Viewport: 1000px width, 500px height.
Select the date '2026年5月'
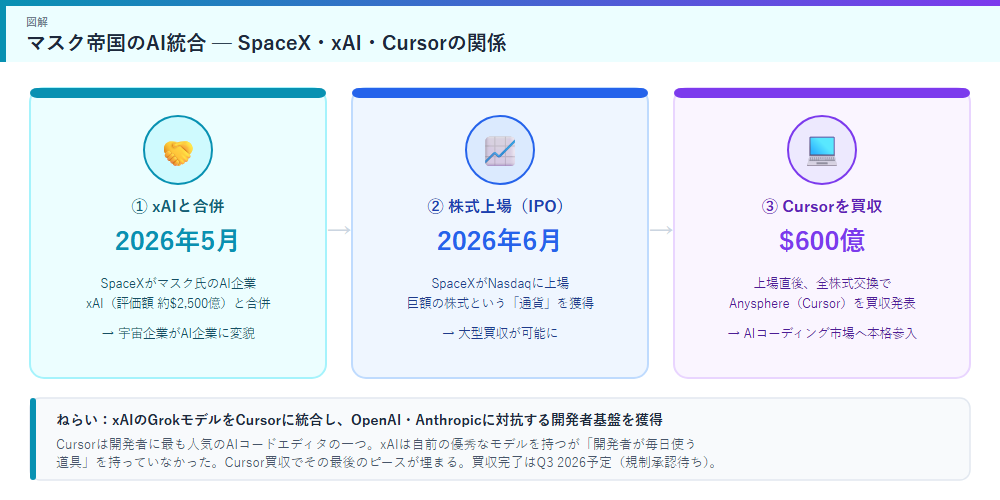pyautogui.click(x=178, y=240)
